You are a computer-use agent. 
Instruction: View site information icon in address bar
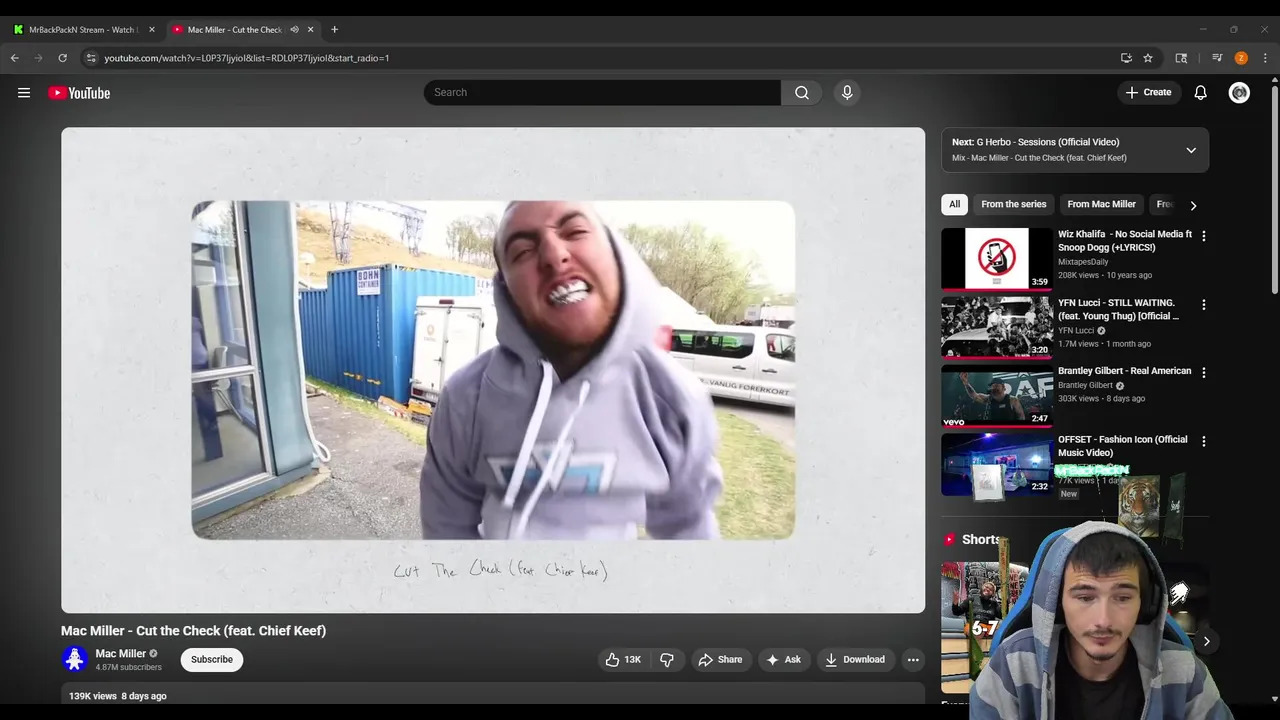tap(91, 58)
